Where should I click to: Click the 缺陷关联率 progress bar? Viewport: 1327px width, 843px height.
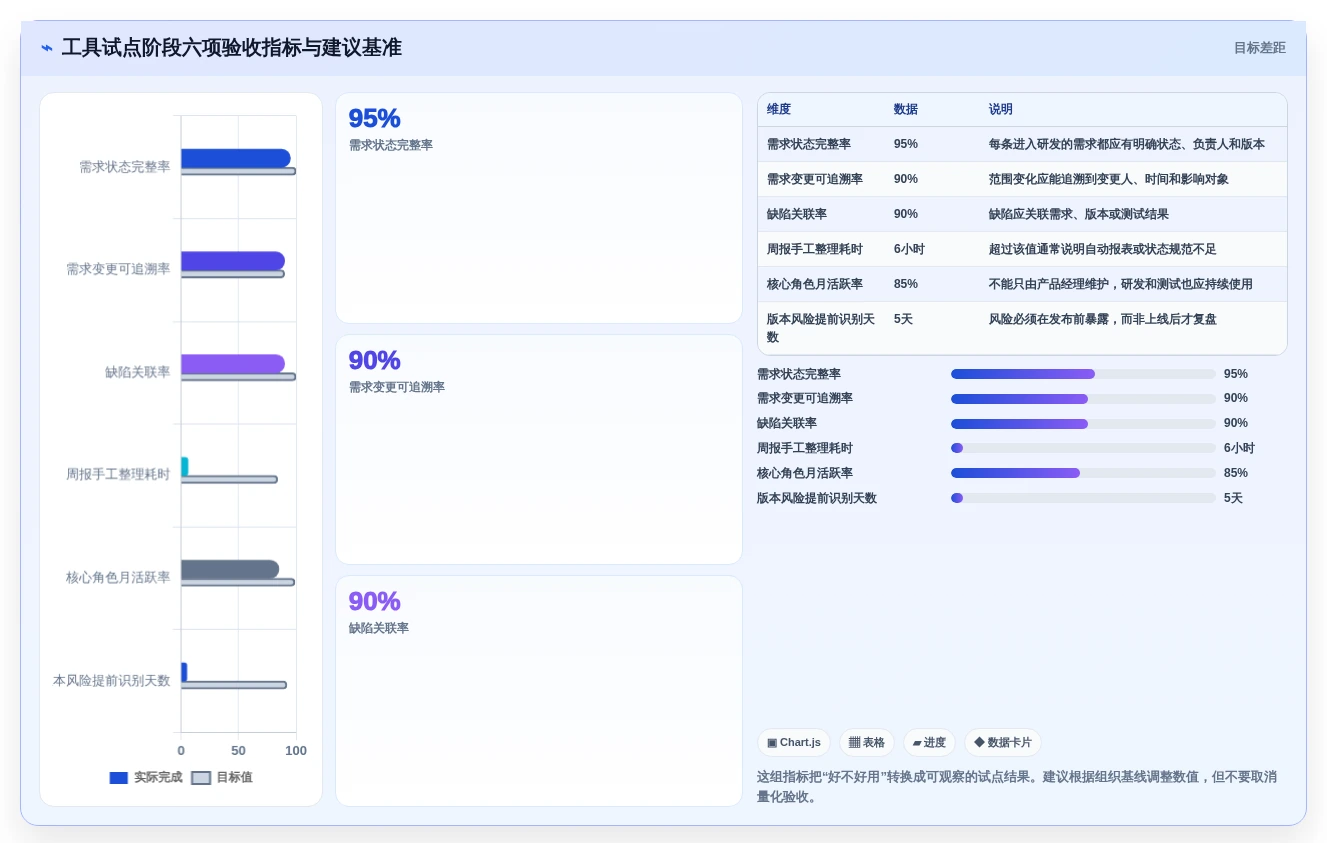point(1083,423)
